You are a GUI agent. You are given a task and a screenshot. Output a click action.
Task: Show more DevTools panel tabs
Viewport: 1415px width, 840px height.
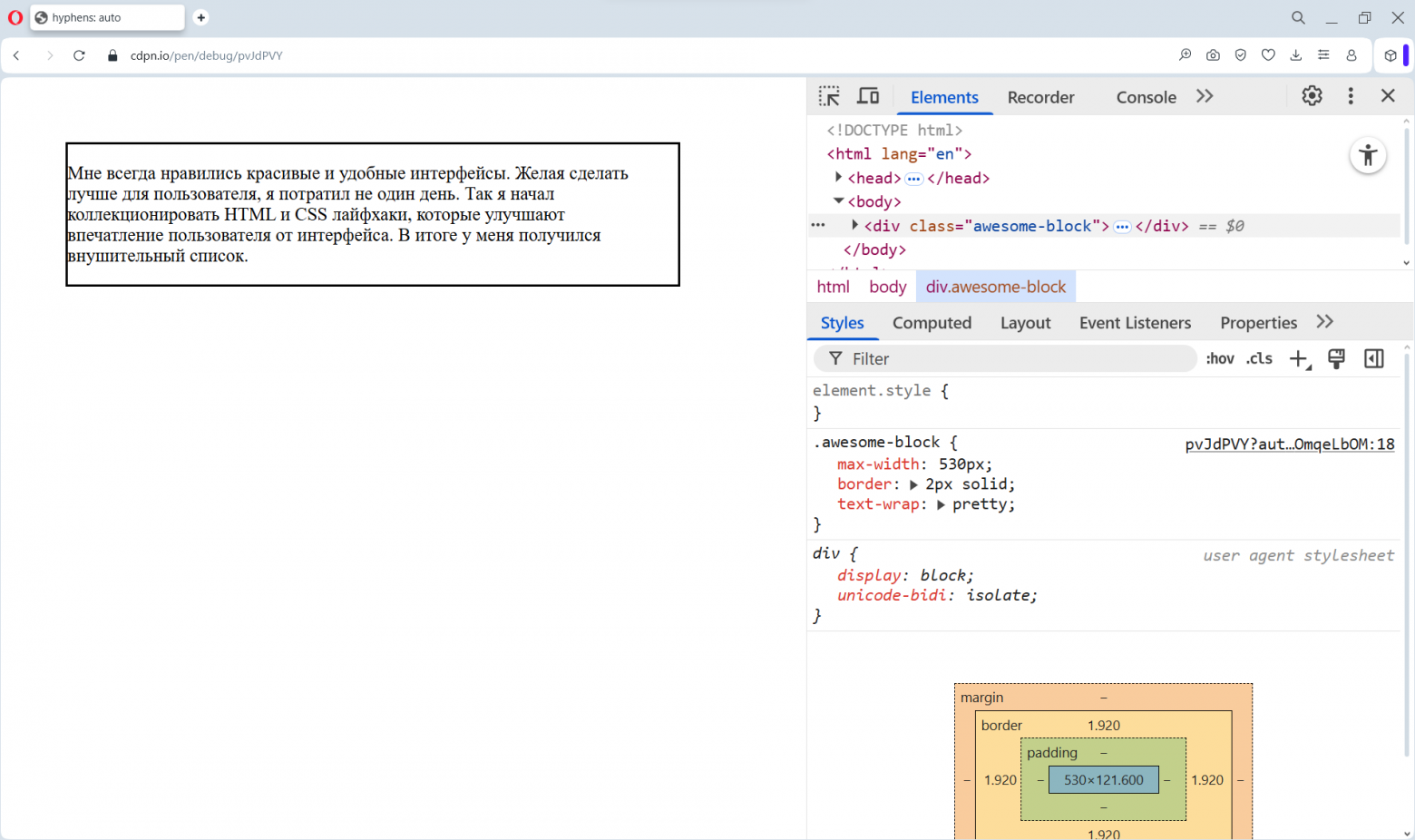(x=1205, y=96)
